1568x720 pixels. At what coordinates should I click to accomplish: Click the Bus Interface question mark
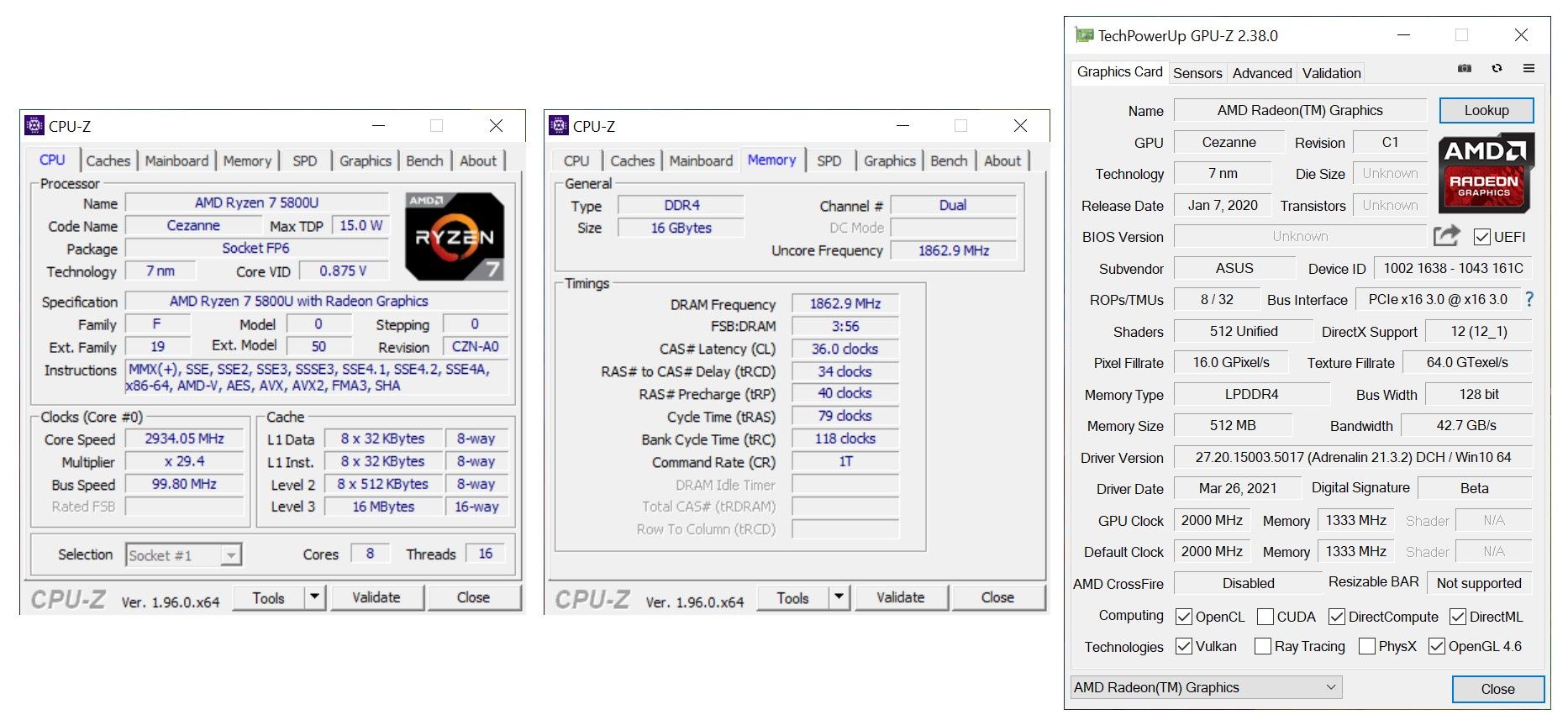pyautogui.click(x=1529, y=299)
